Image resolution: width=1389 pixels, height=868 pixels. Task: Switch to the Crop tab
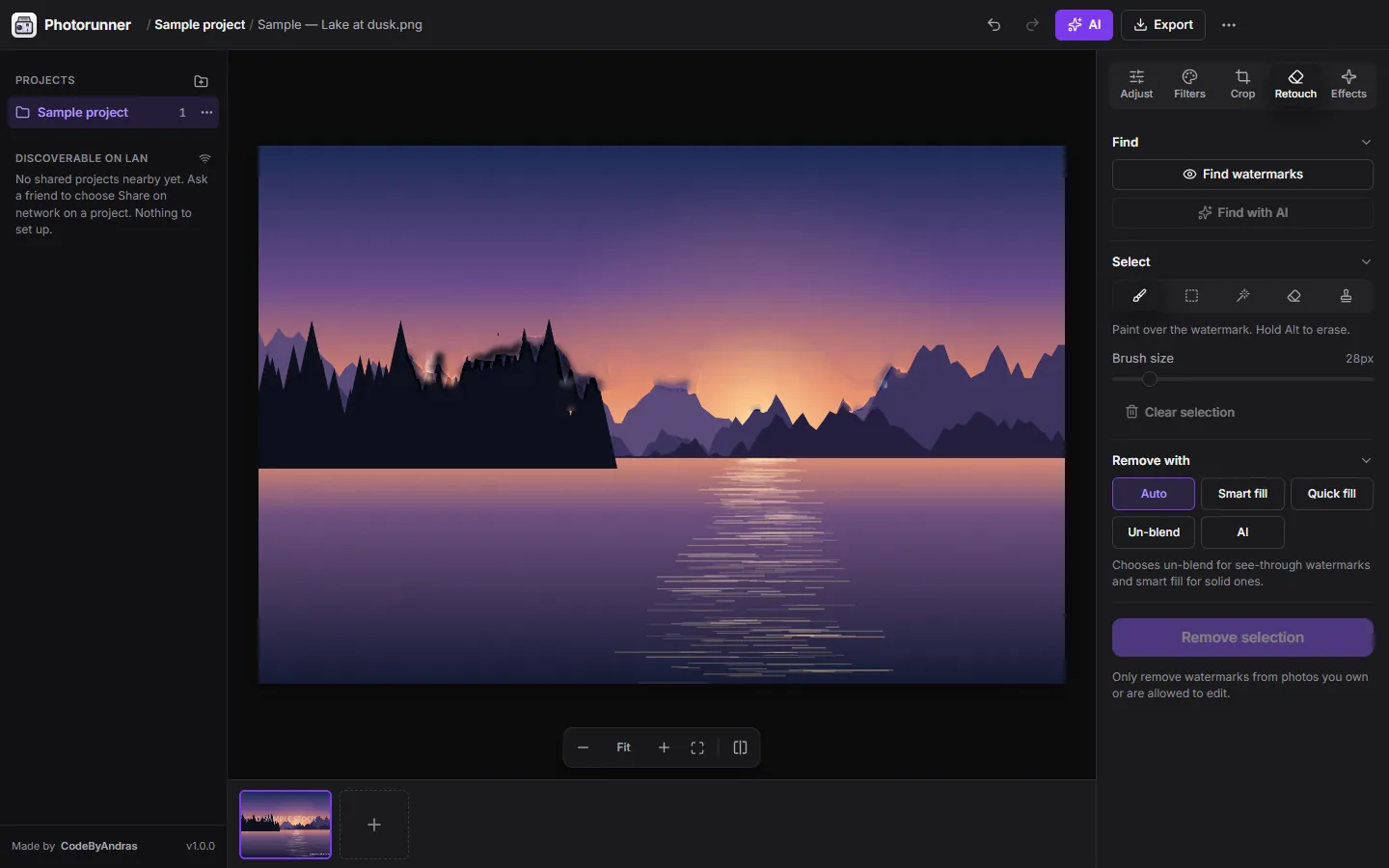tap(1242, 84)
